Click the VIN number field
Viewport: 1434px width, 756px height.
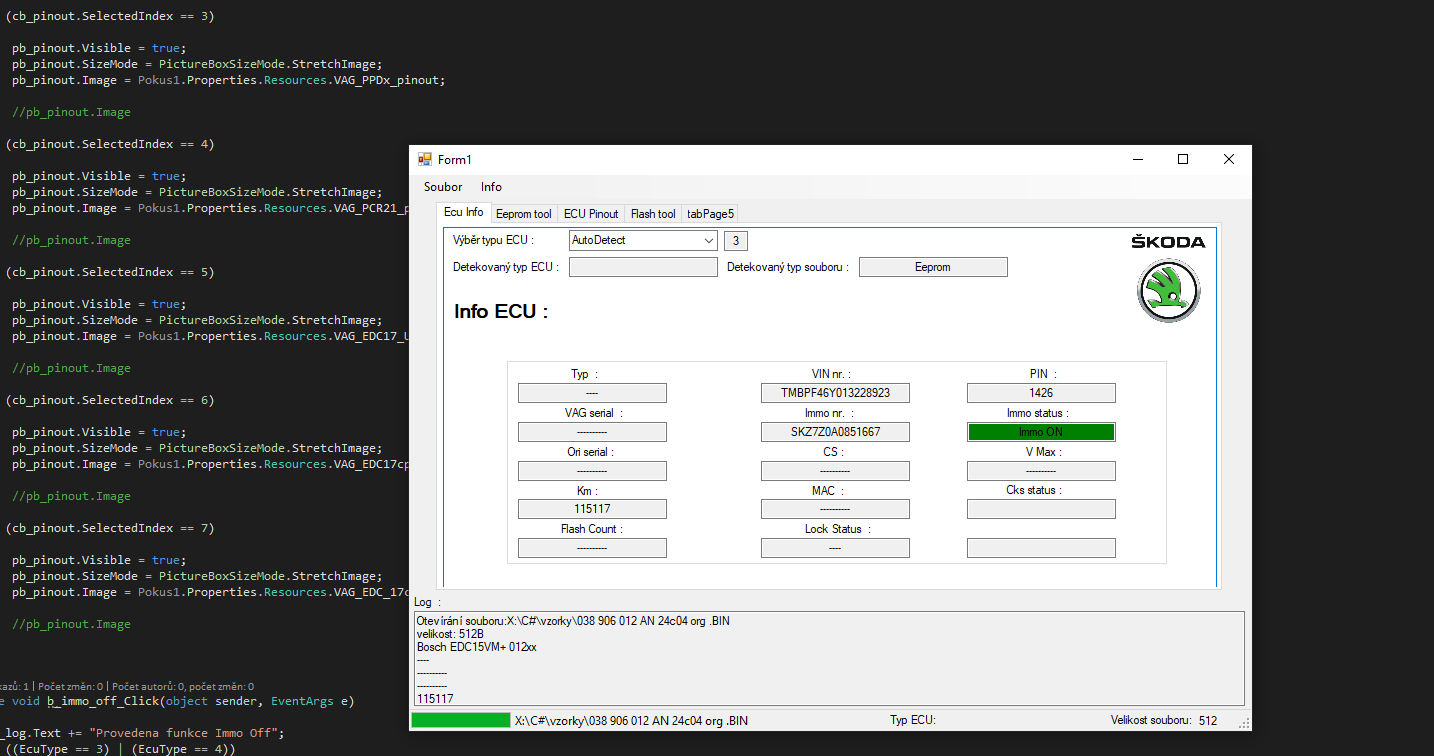(x=835, y=393)
